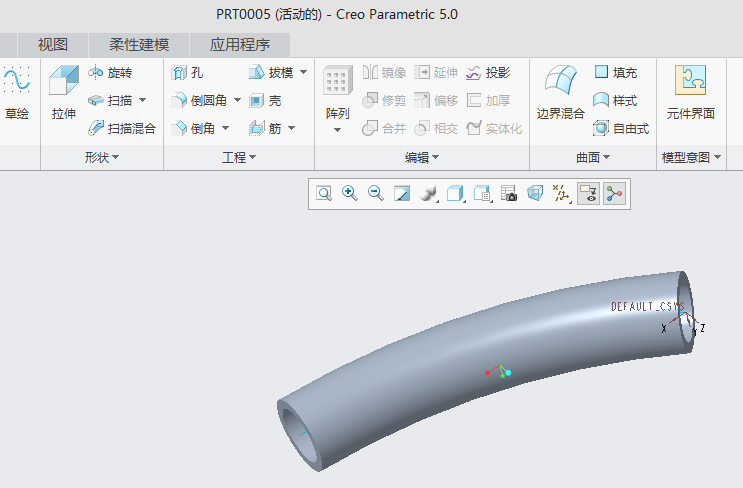Click the perspective view icon

(x=535, y=193)
